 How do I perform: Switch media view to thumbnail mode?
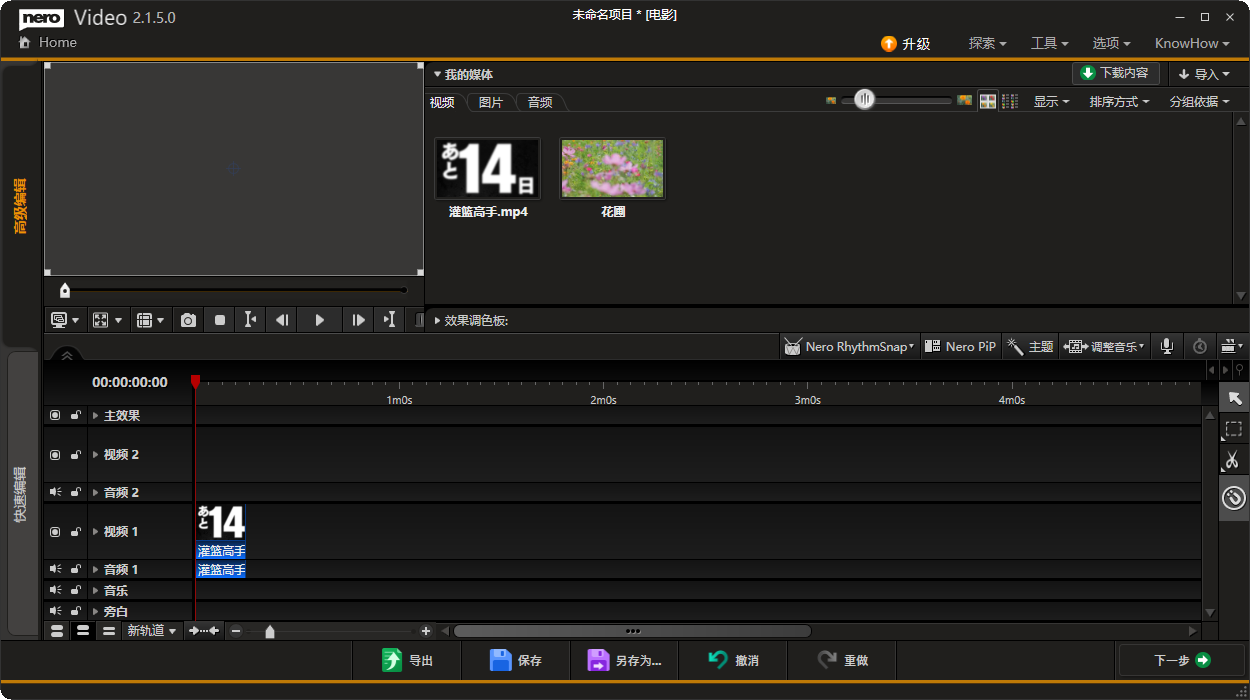point(988,101)
